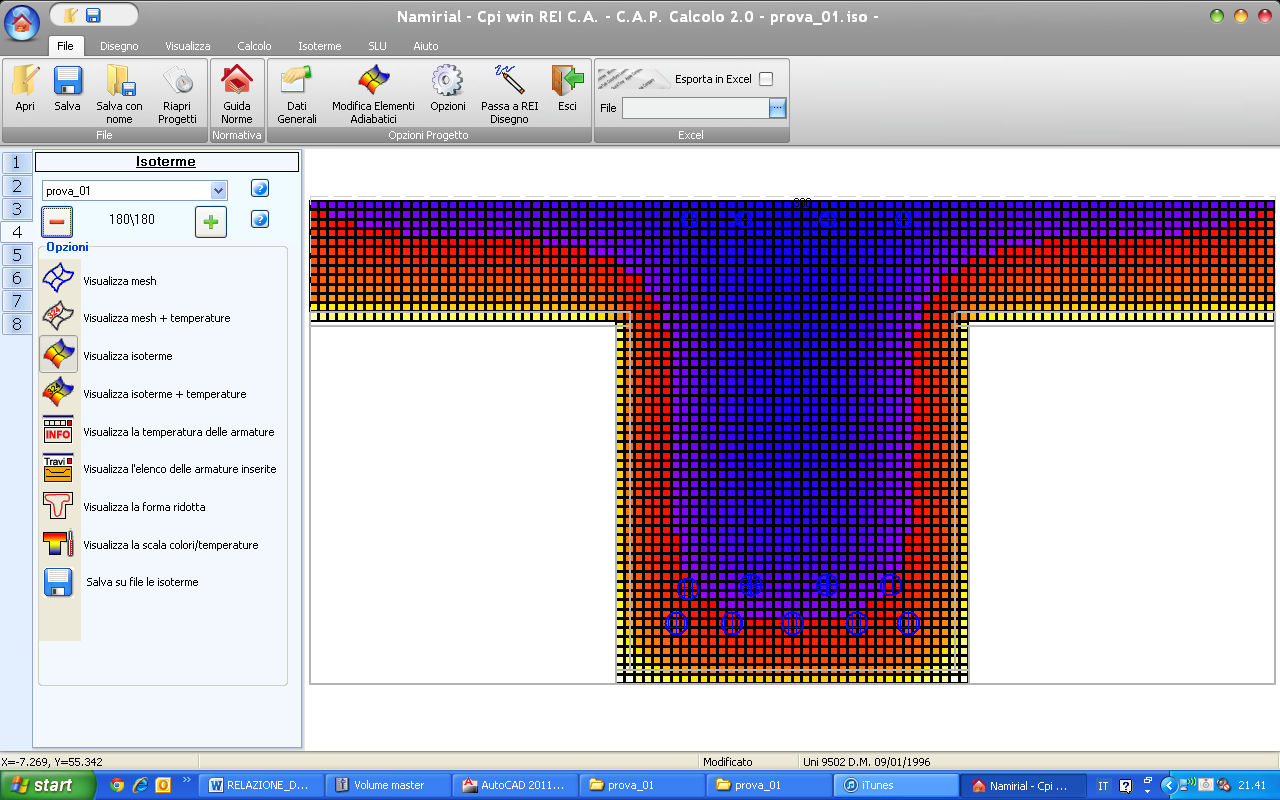Open AutoCAD 2011 taskbar button
Screen dimensions: 1280x800
pyautogui.click(x=516, y=785)
